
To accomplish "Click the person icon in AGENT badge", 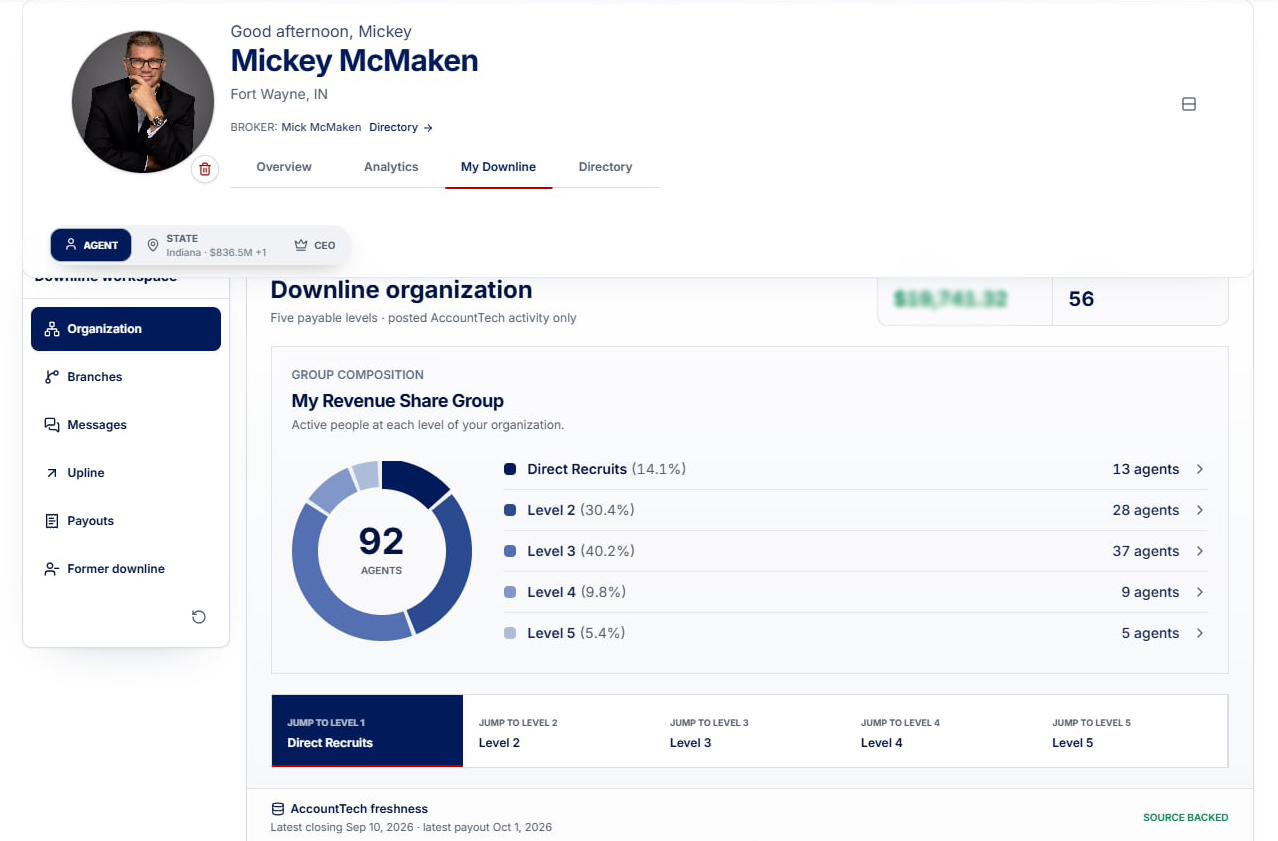I will [x=71, y=245].
